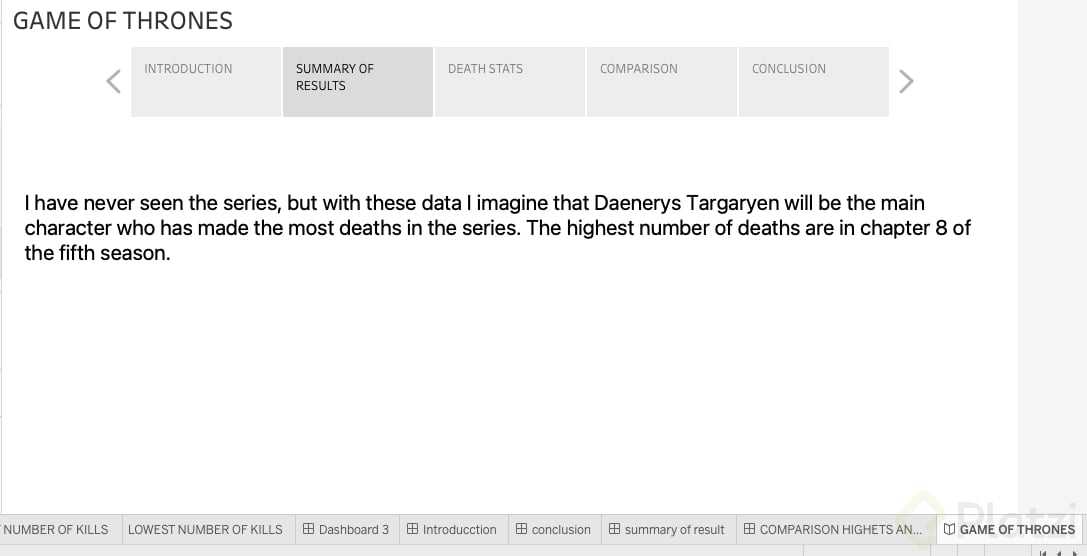
Task: Open the COMPARISON HIGHETS AN... tab
Action: [x=835, y=530]
